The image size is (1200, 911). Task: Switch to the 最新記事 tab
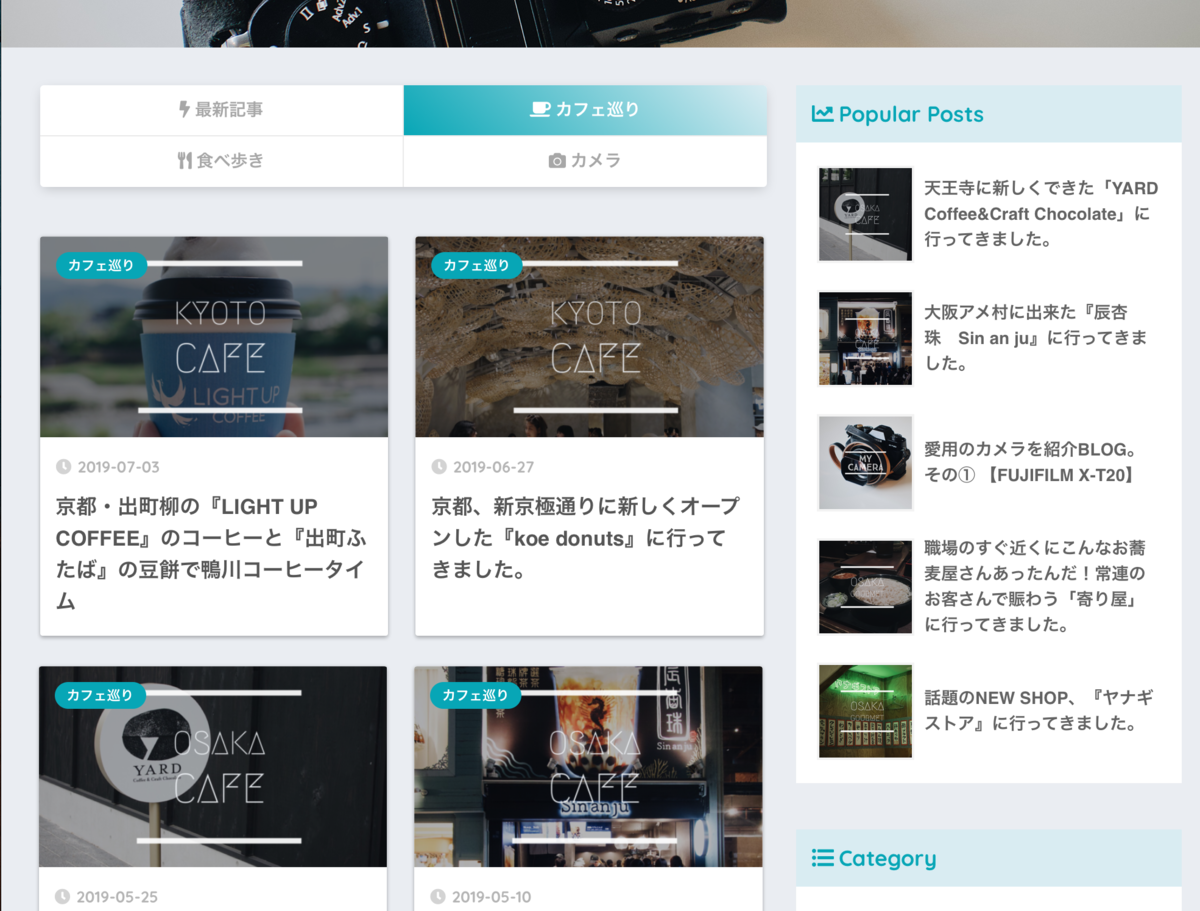(221, 110)
